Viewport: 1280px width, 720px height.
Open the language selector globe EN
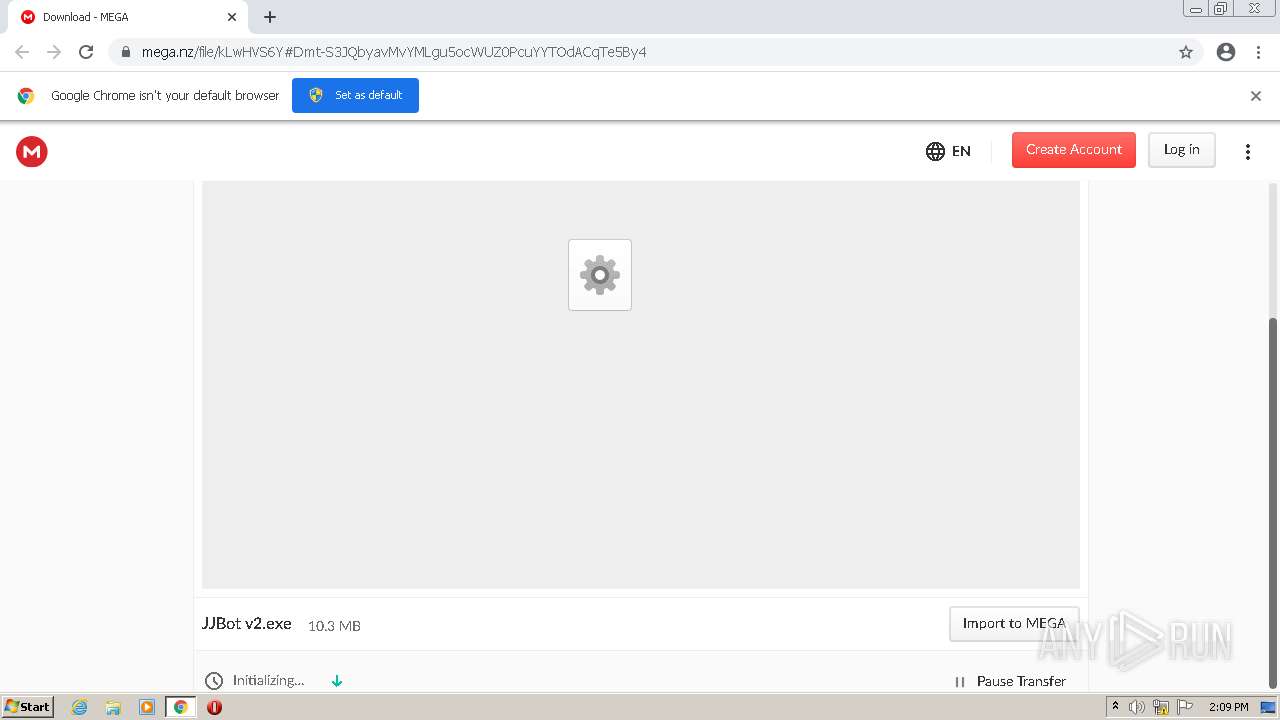point(948,151)
